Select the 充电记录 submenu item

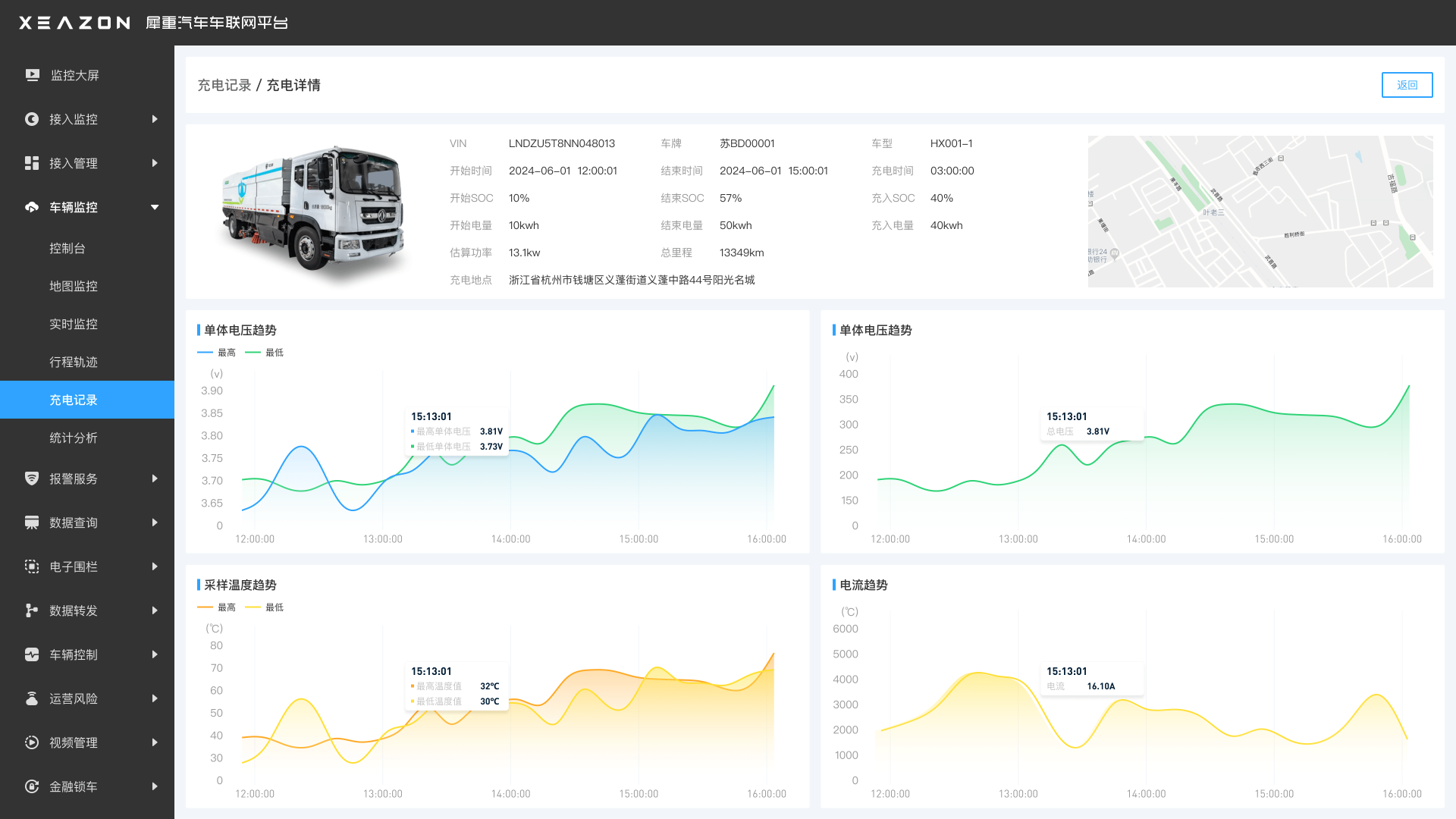point(87,400)
